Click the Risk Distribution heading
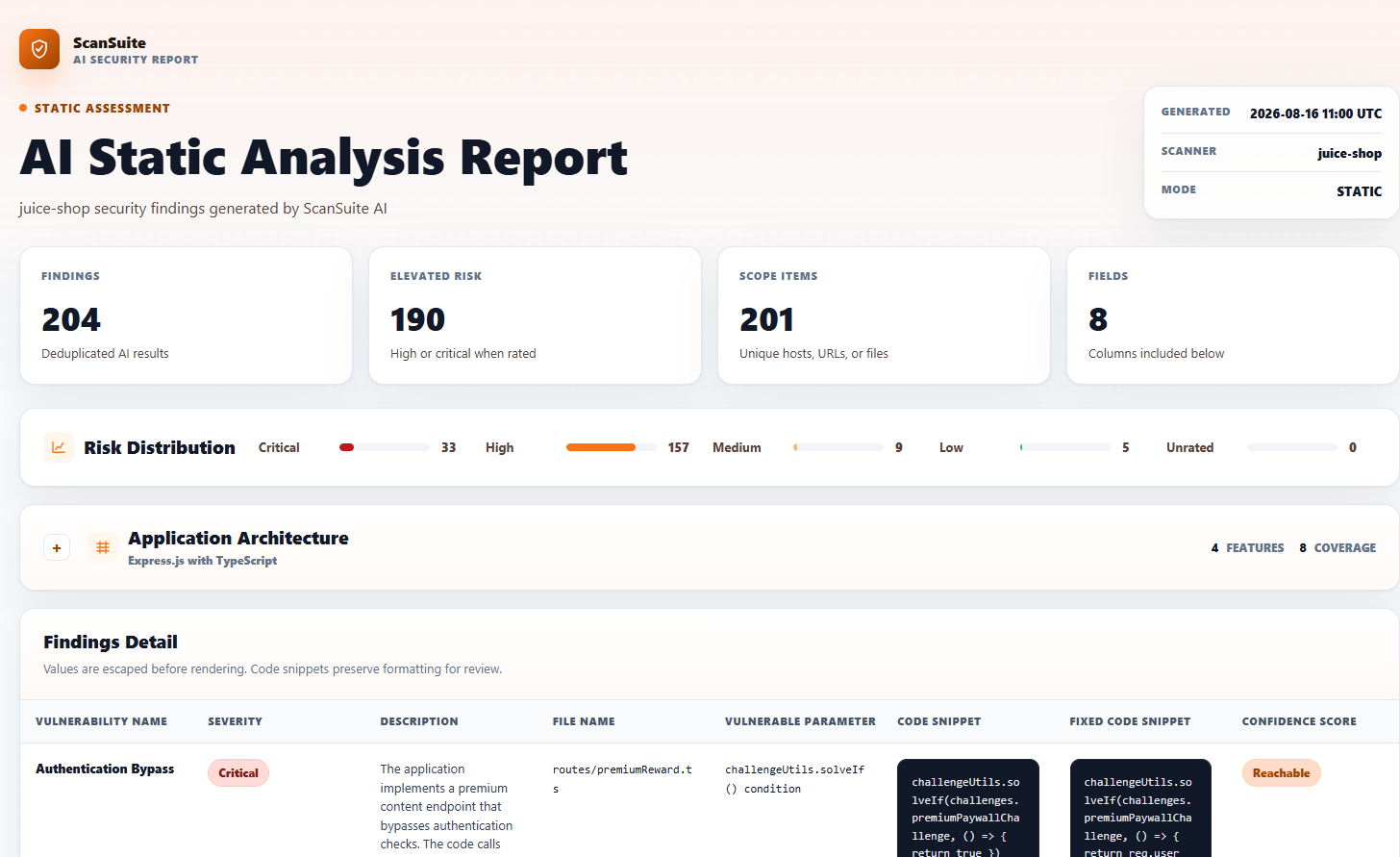This screenshot has width=1400, height=857. pos(160,448)
